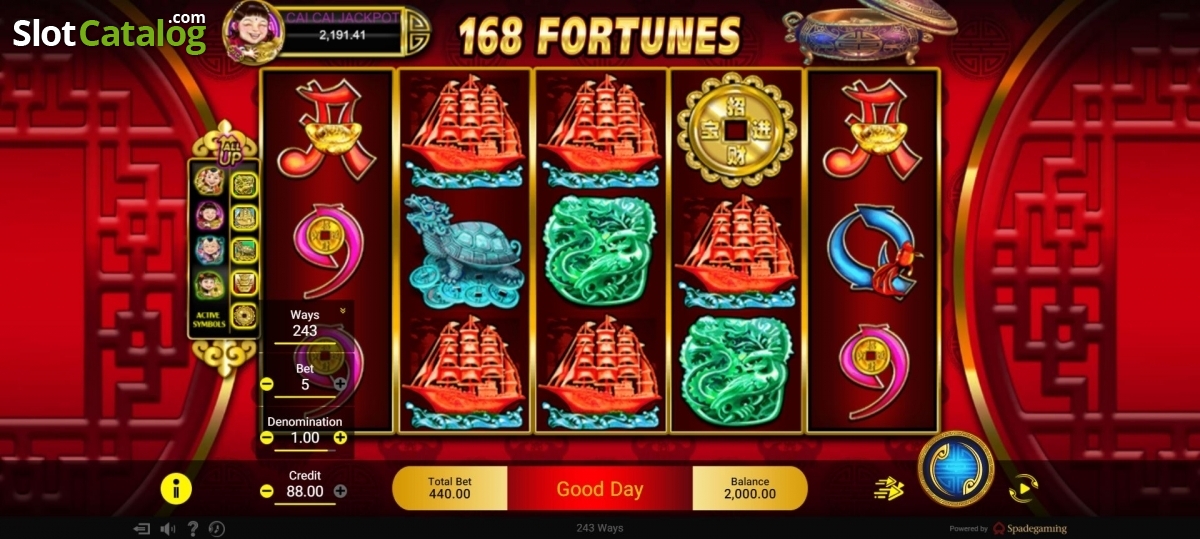Image resolution: width=1200 pixels, height=539 pixels.
Task: Raise Denomination using its plus button
Action: [340, 437]
